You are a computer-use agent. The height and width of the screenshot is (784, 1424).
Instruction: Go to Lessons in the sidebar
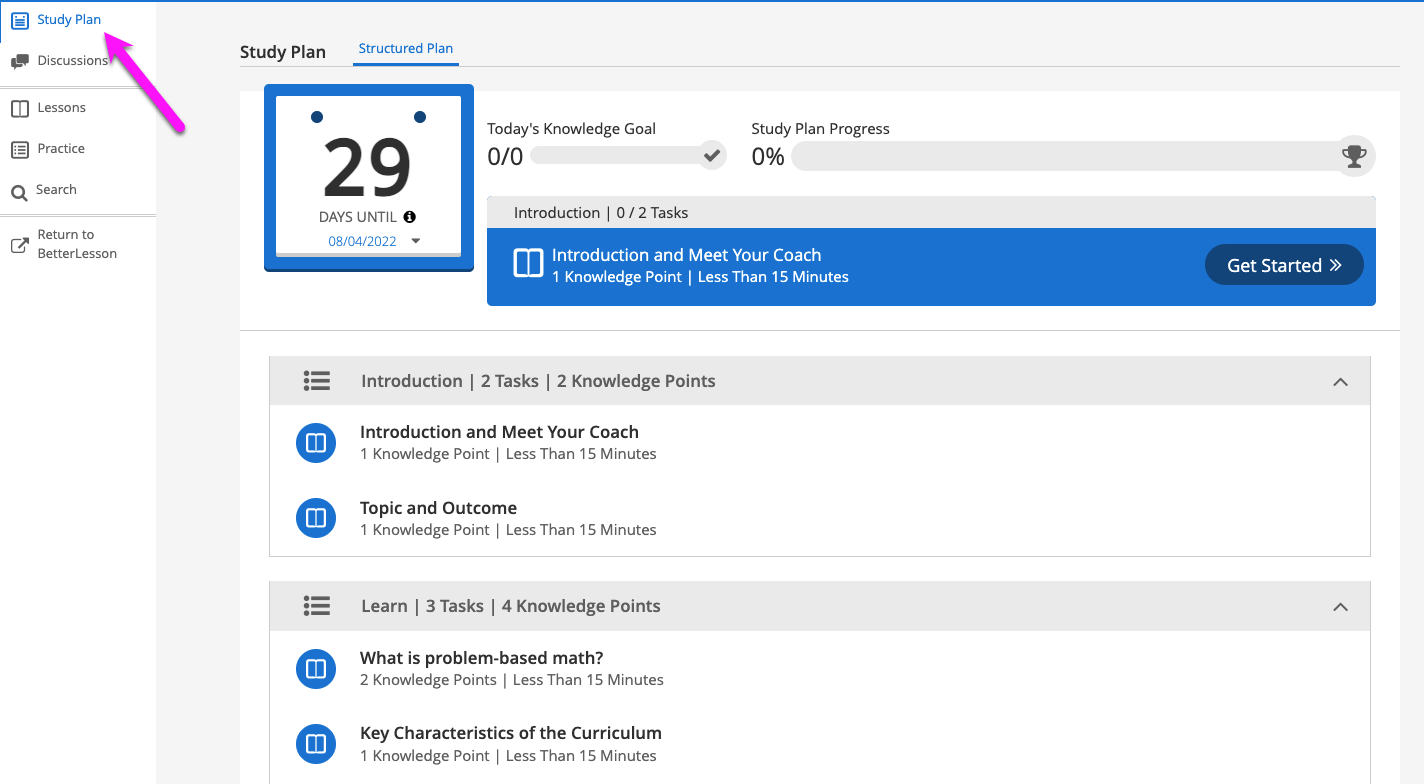(61, 108)
